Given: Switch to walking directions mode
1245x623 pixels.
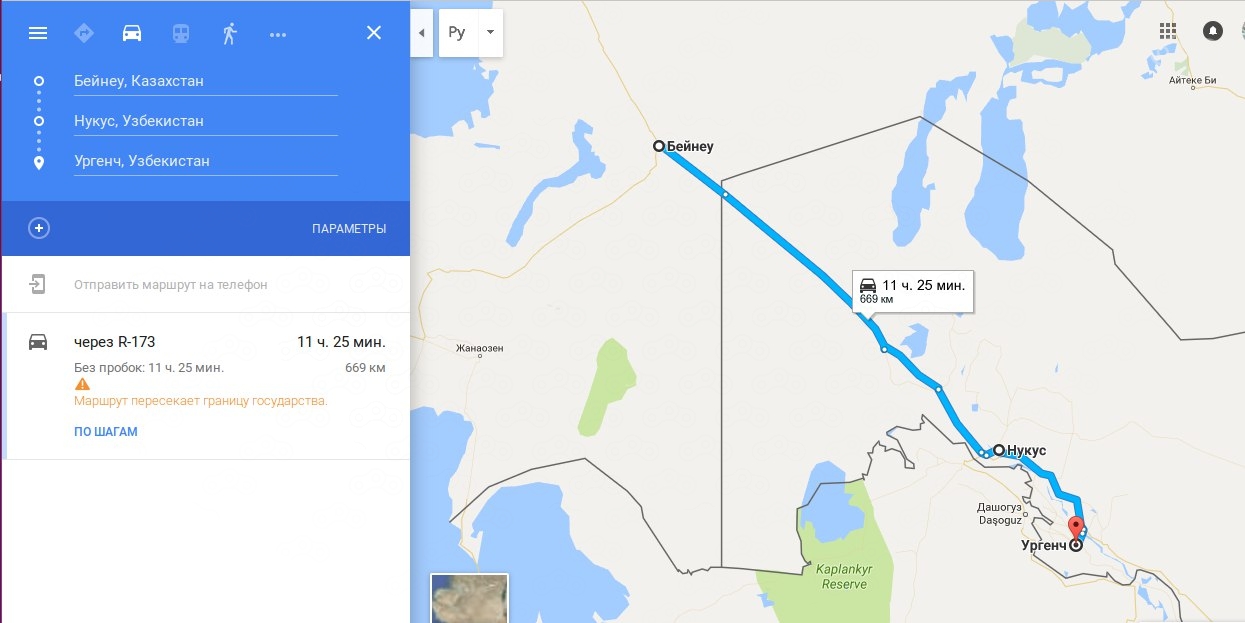Looking at the screenshot, I should tap(229, 33).
